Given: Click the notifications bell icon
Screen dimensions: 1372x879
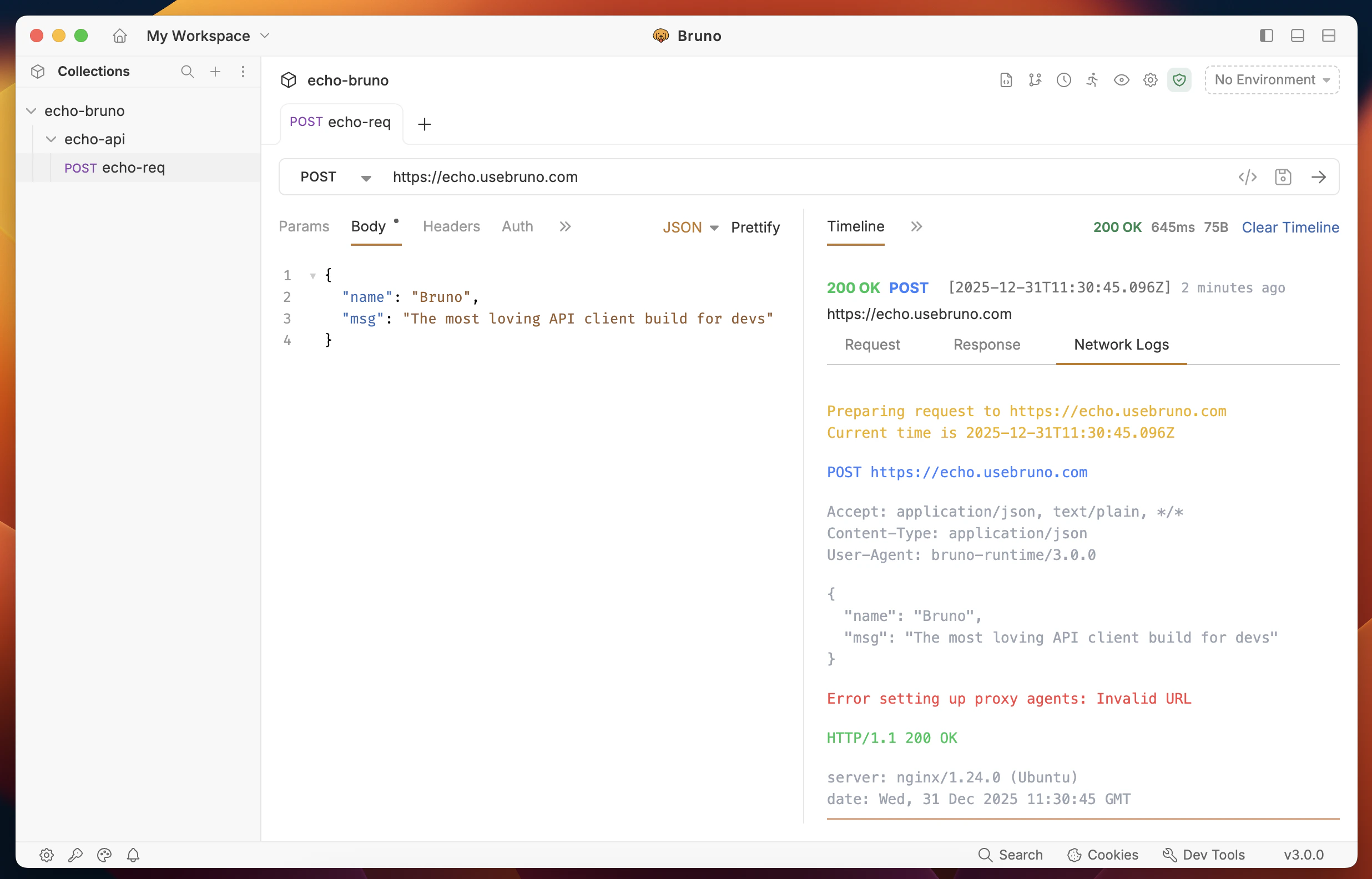Looking at the screenshot, I should (133, 855).
